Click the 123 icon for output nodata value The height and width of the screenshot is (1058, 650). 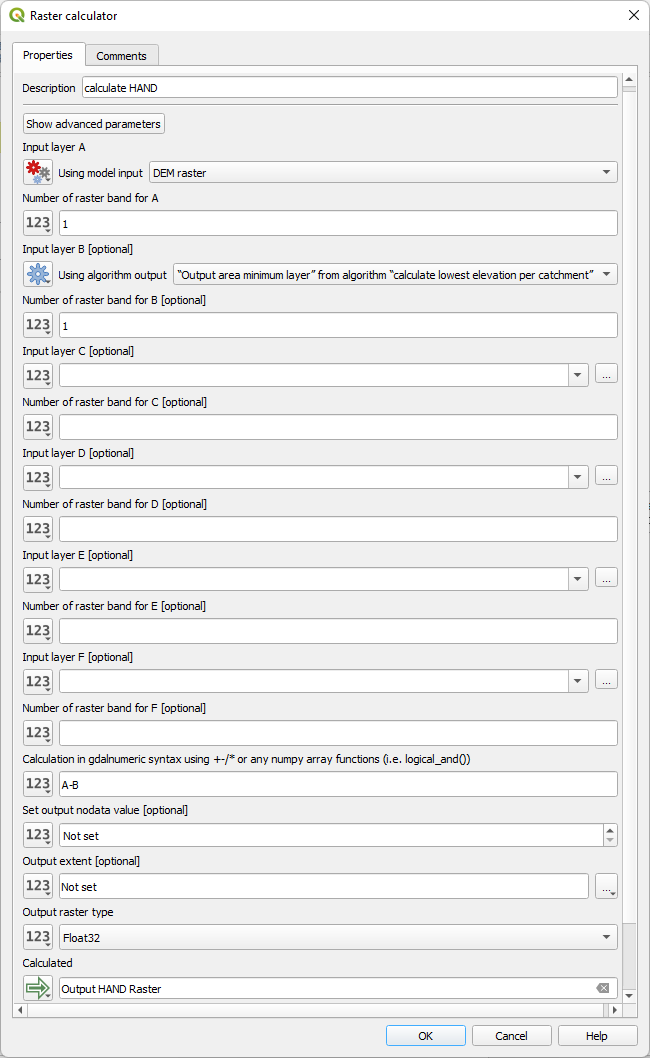click(x=38, y=835)
